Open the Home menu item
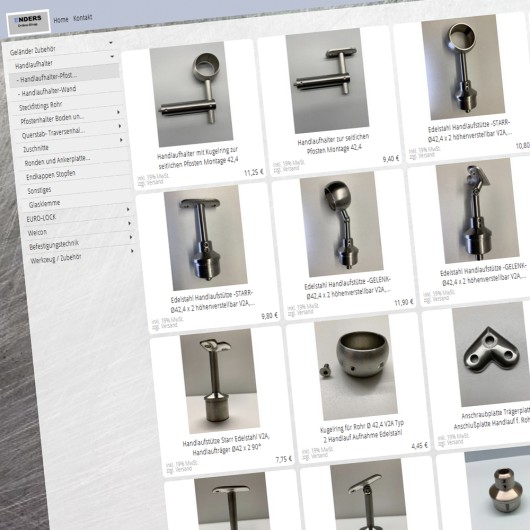Image resolution: width=530 pixels, height=530 pixels. pyautogui.click(x=61, y=20)
